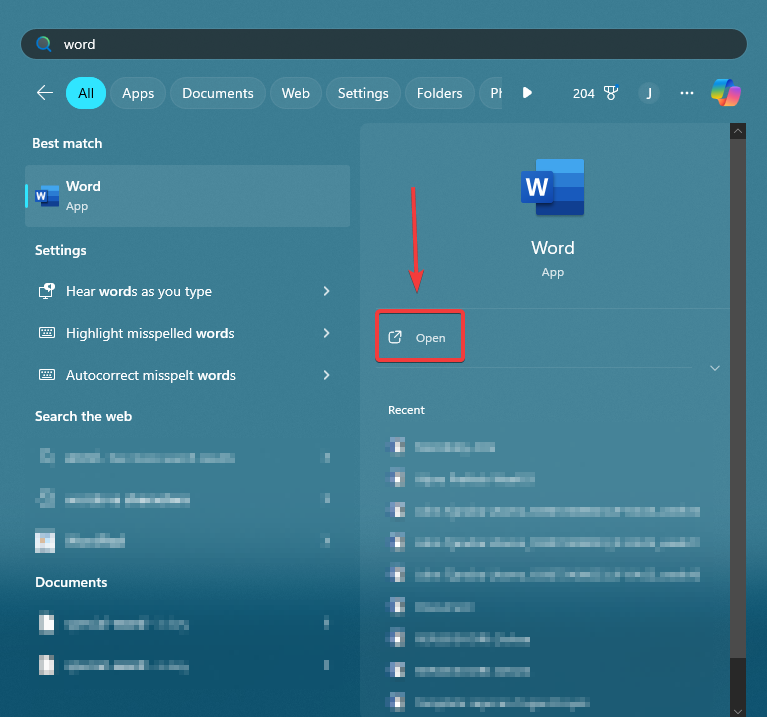
Task: Launch Copilot from the colorful icon
Action: 725,92
